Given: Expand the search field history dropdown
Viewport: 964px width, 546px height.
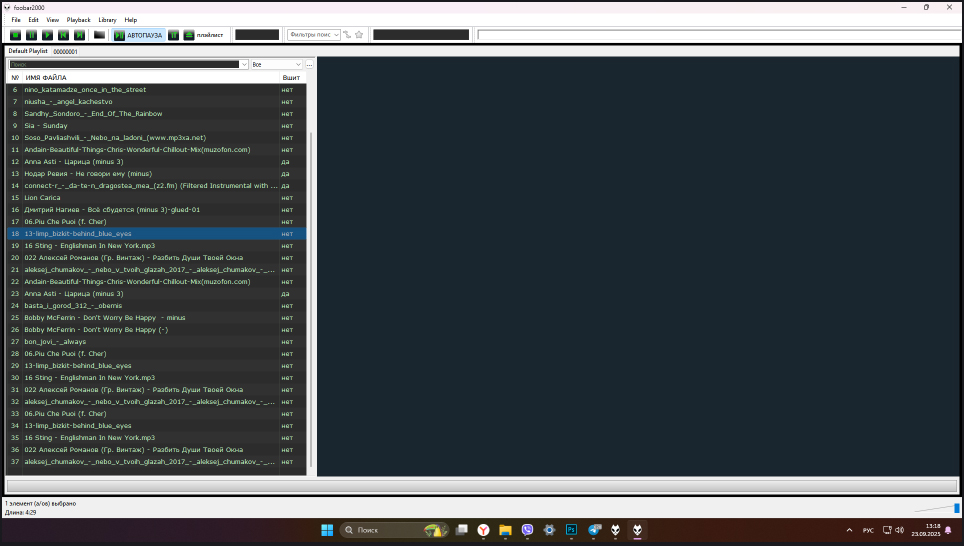Looking at the screenshot, I should pyautogui.click(x=245, y=64).
